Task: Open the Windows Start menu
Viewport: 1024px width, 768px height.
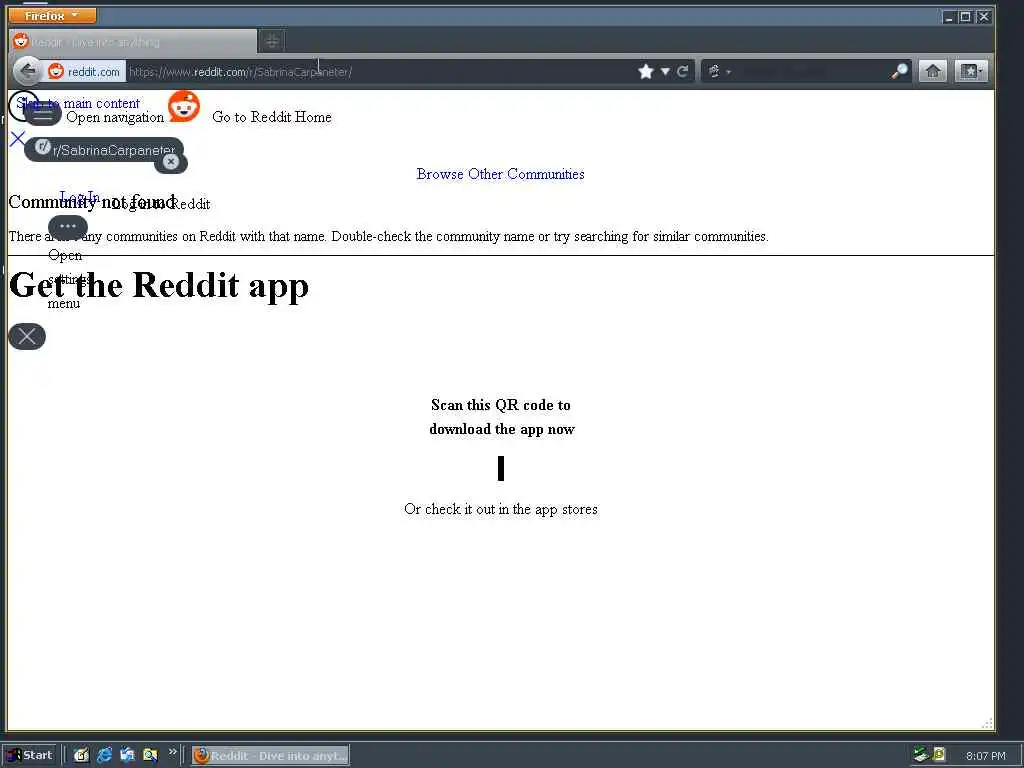Action: tap(29, 755)
